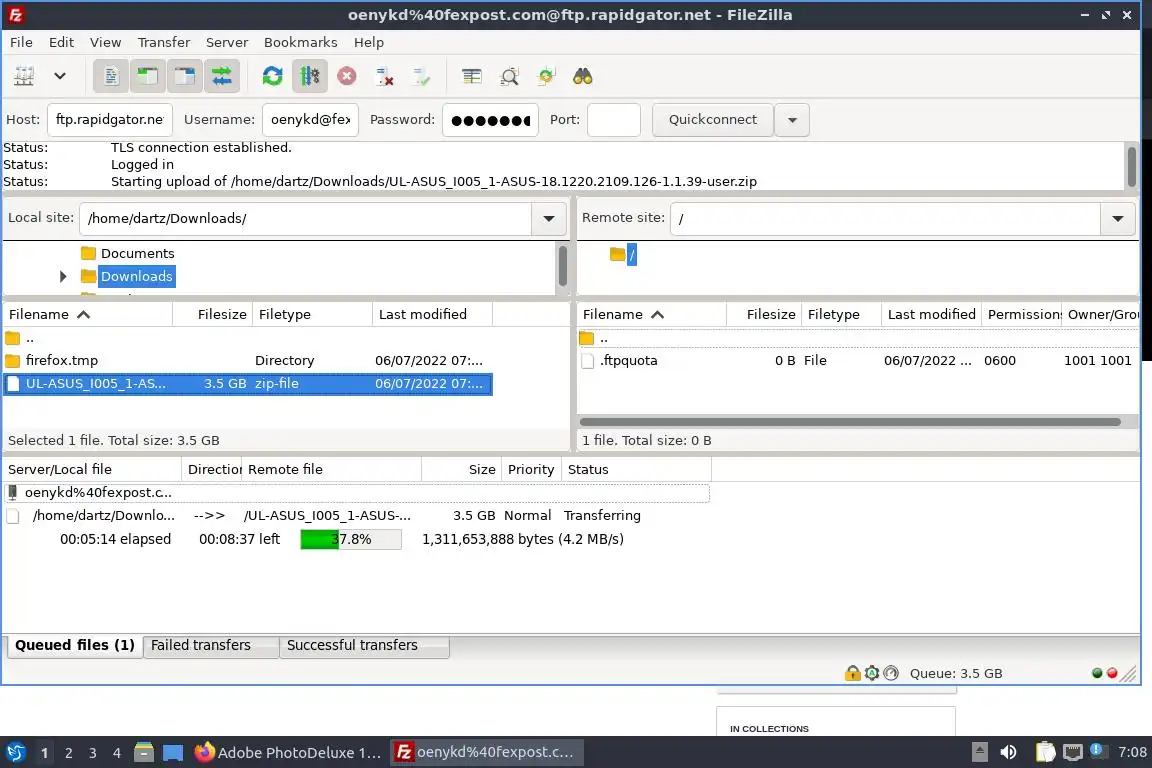Open speed limits gauge icon
This screenshot has width=1152, height=768.
(x=891, y=673)
